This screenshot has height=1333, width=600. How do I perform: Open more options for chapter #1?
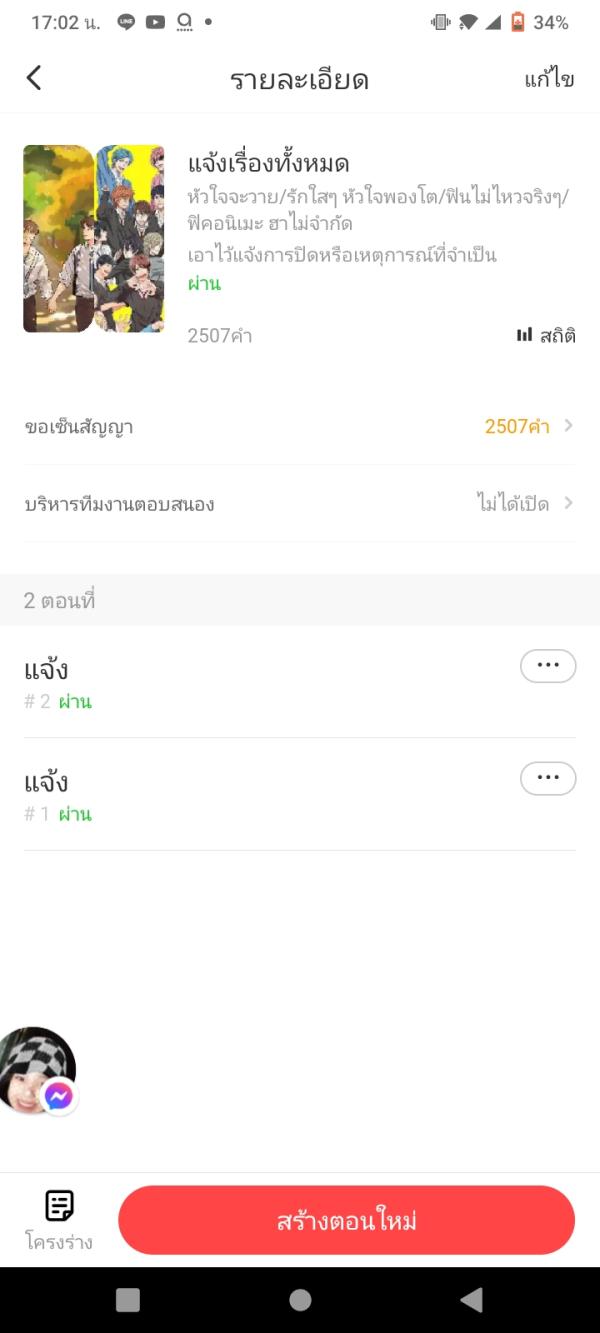coord(548,778)
